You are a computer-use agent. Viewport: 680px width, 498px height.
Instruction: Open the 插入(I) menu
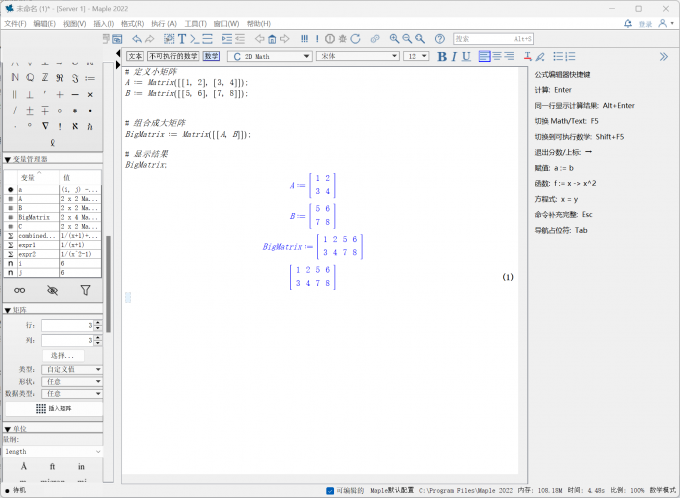click(x=104, y=24)
